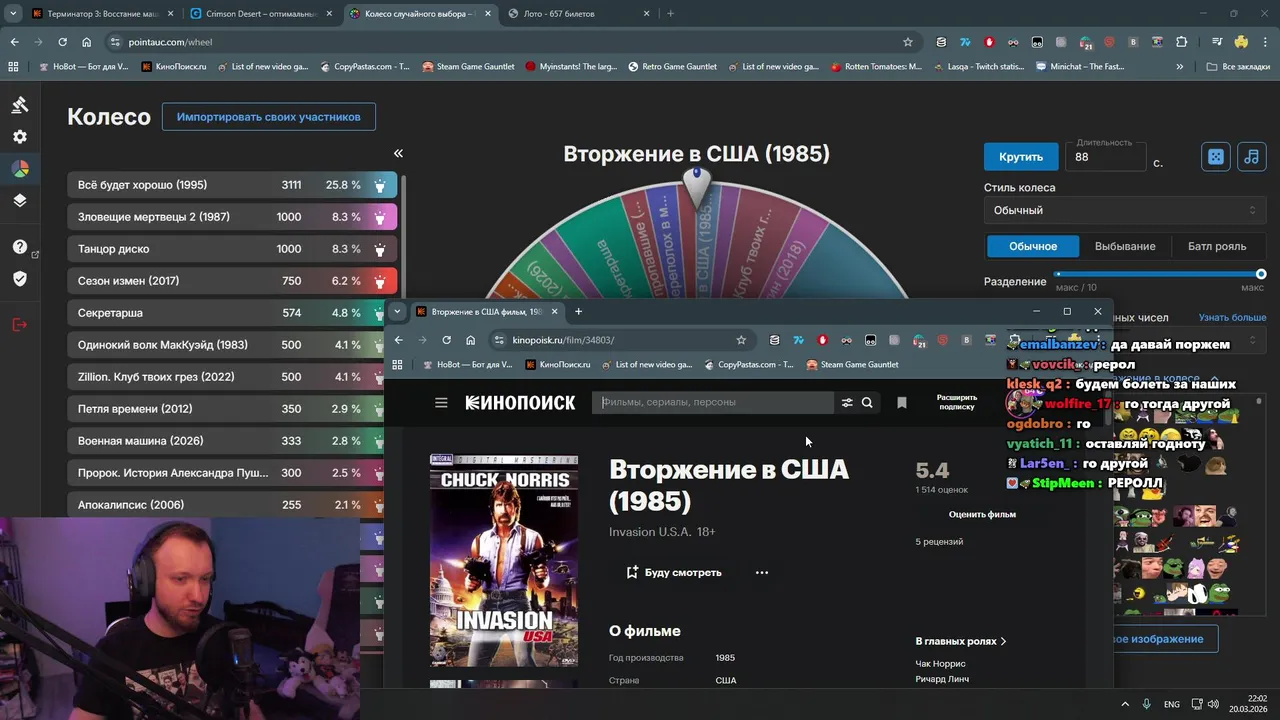Screen dimensions: 1280x720
Task: Select the Выбывание mode option
Action: [1125, 246]
